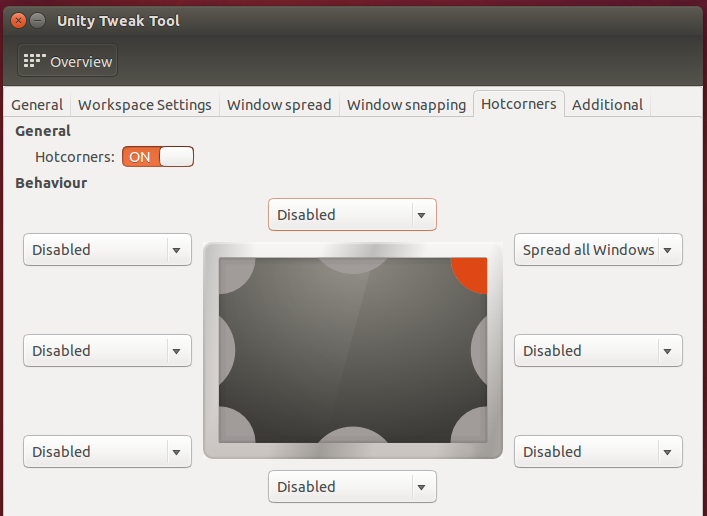Click the bottom edge hotspot in preview
The height and width of the screenshot is (516, 707).
point(353,435)
